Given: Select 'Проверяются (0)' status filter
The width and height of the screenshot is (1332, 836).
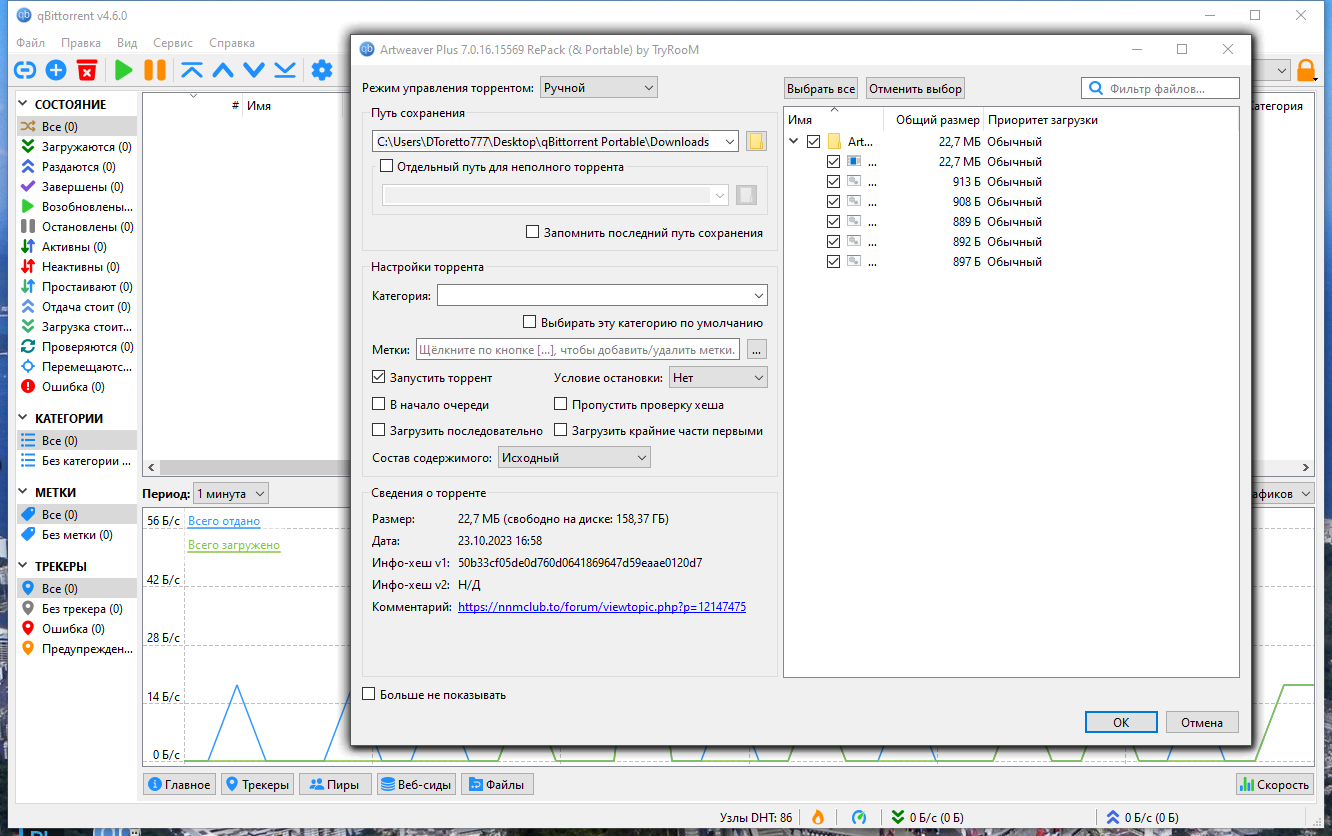Looking at the screenshot, I should [76, 347].
